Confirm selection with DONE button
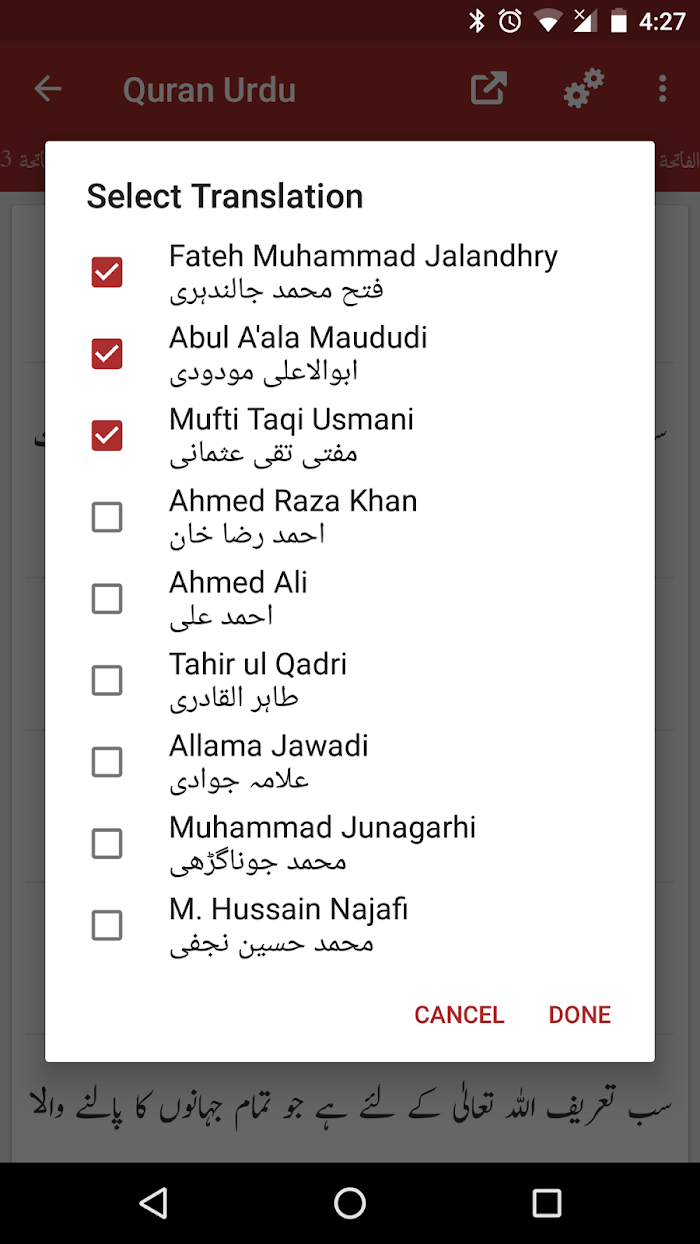The height and width of the screenshot is (1244, 700). pos(579,1015)
